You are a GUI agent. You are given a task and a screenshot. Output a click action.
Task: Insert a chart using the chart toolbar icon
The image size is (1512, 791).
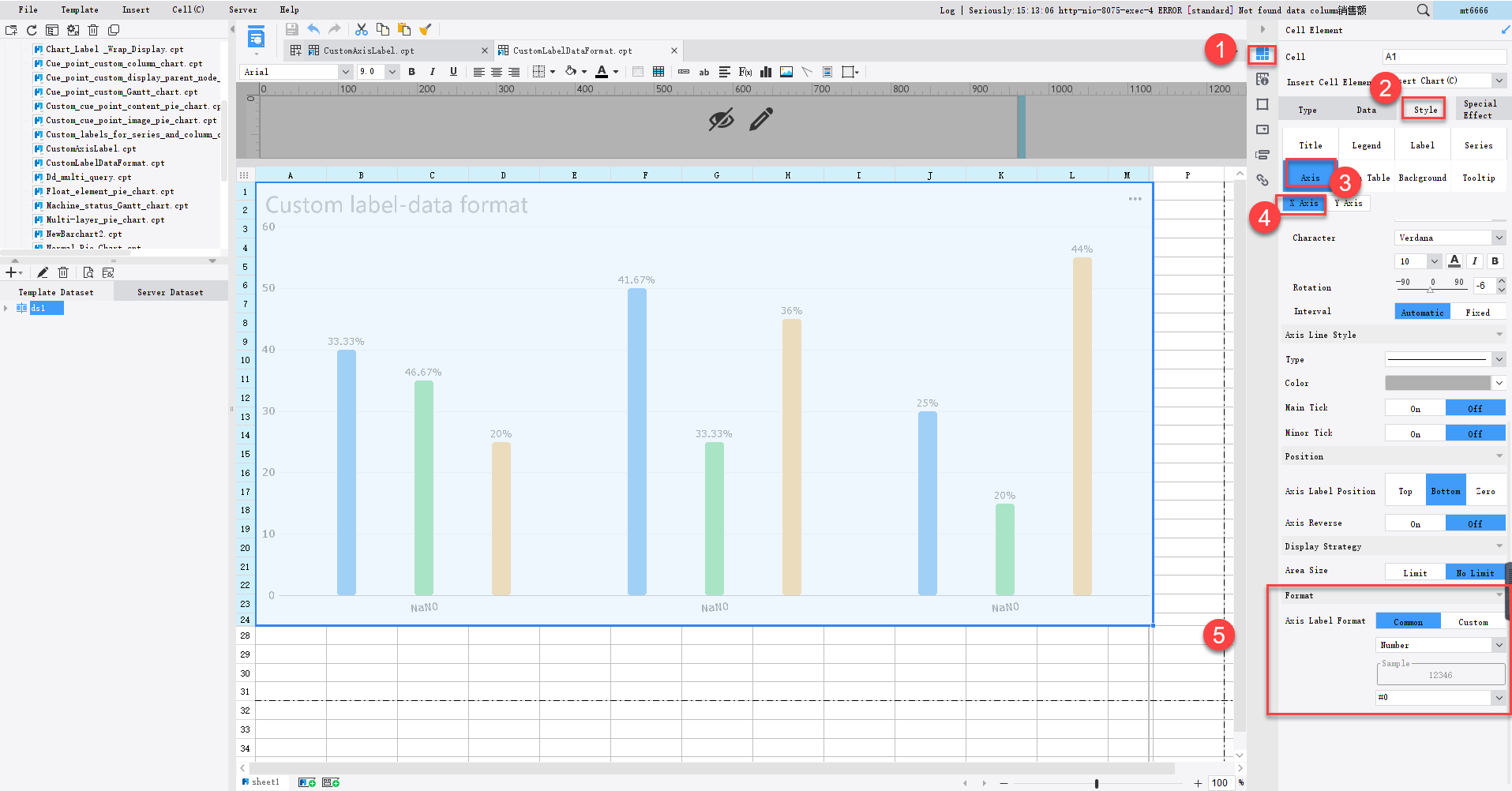click(764, 72)
